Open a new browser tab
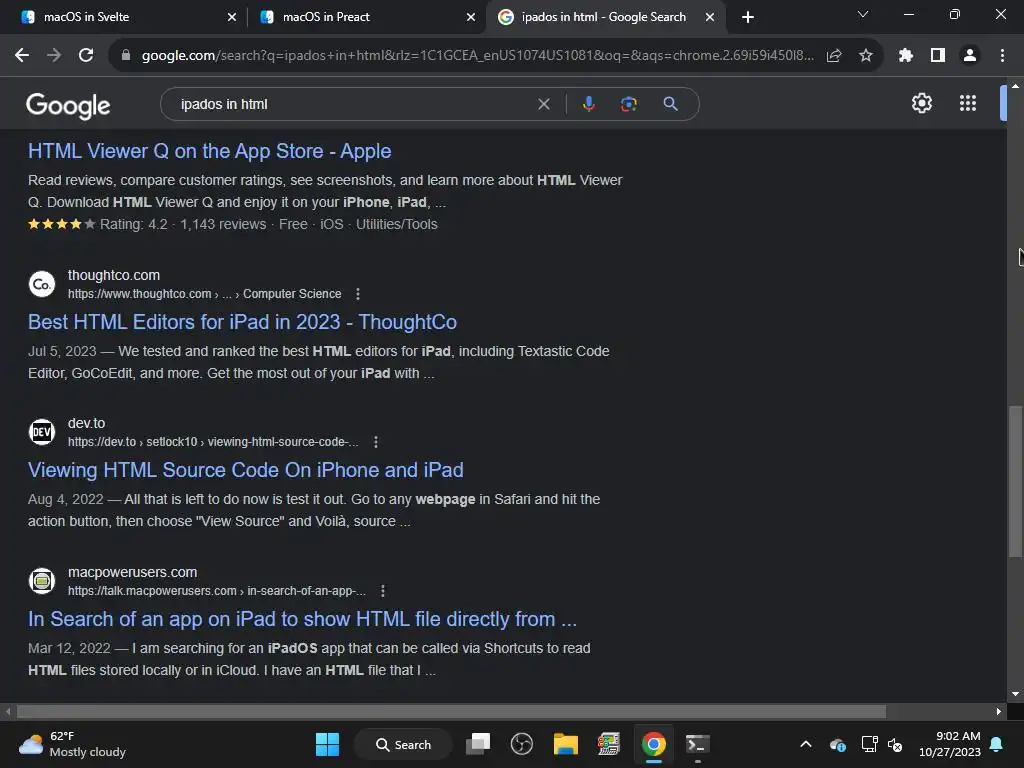 pyautogui.click(x=748, y=17)
